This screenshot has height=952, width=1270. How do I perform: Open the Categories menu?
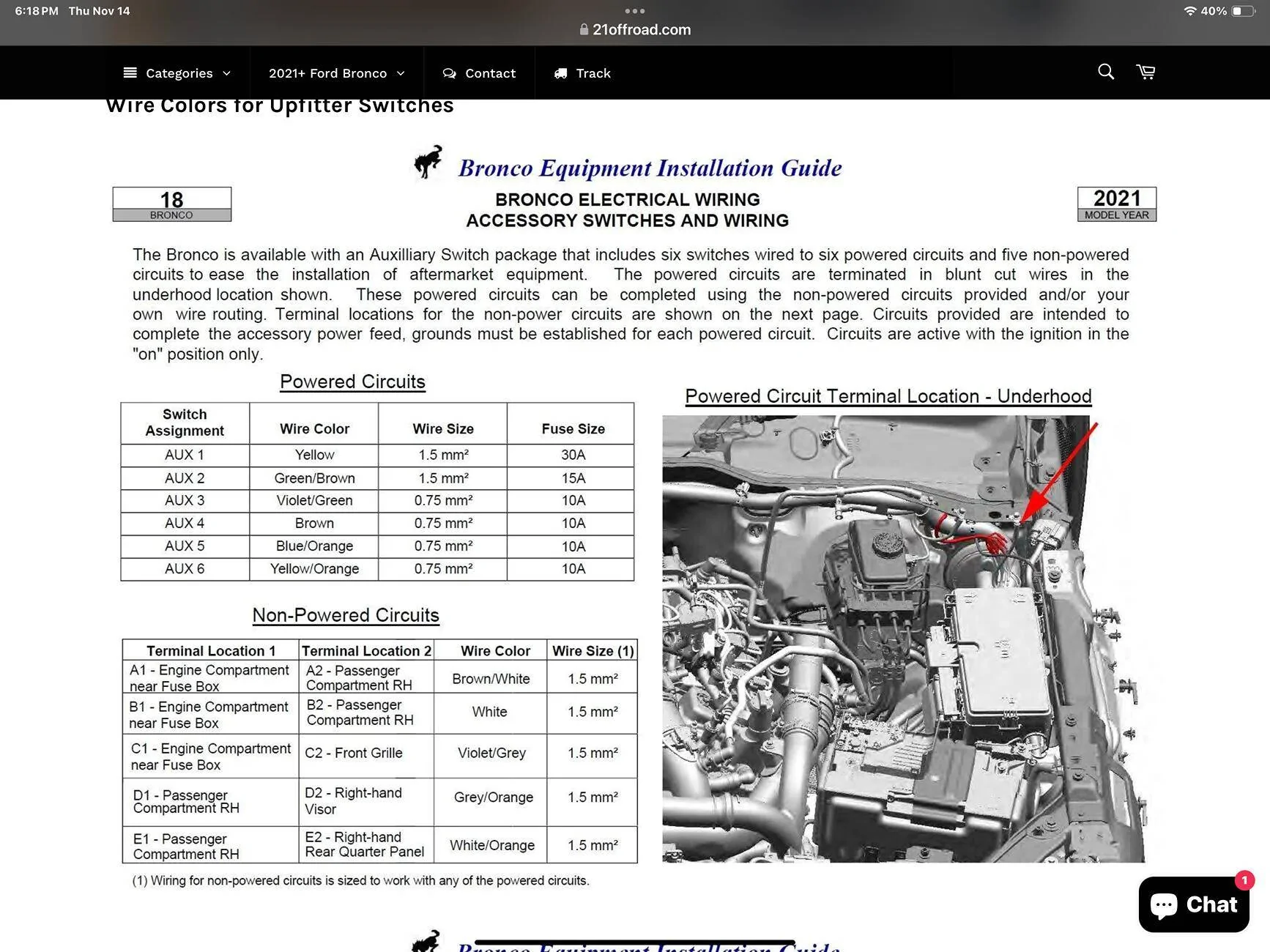[177, 73]
